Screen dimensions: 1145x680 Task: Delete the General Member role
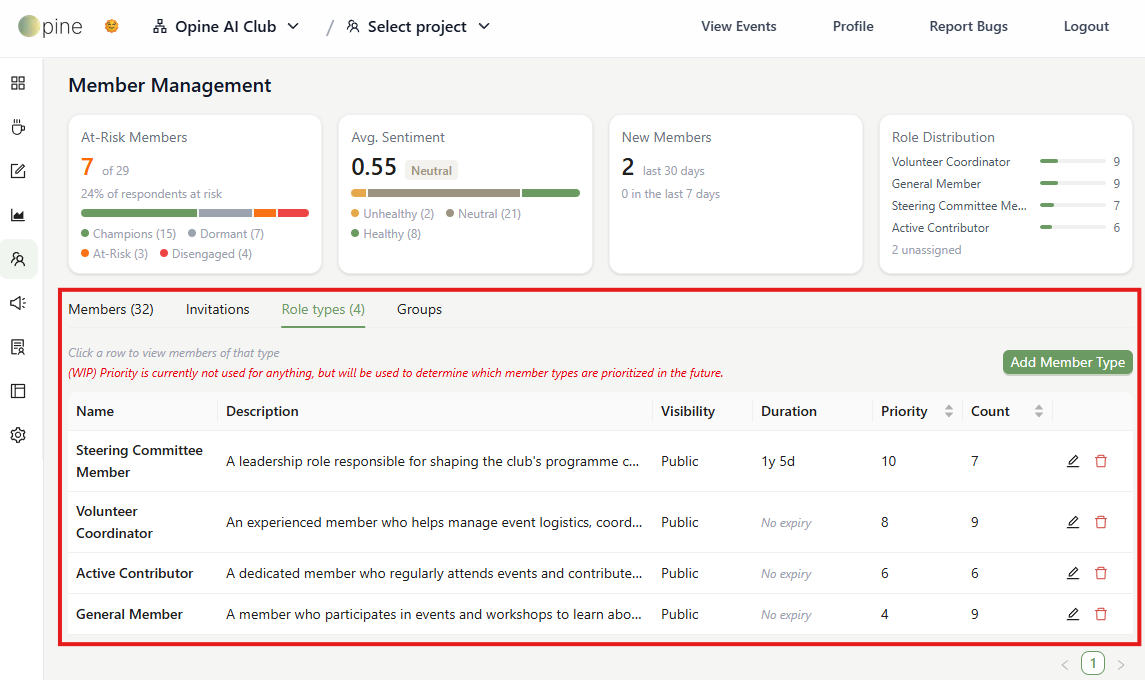click(x=1100, y=614)
